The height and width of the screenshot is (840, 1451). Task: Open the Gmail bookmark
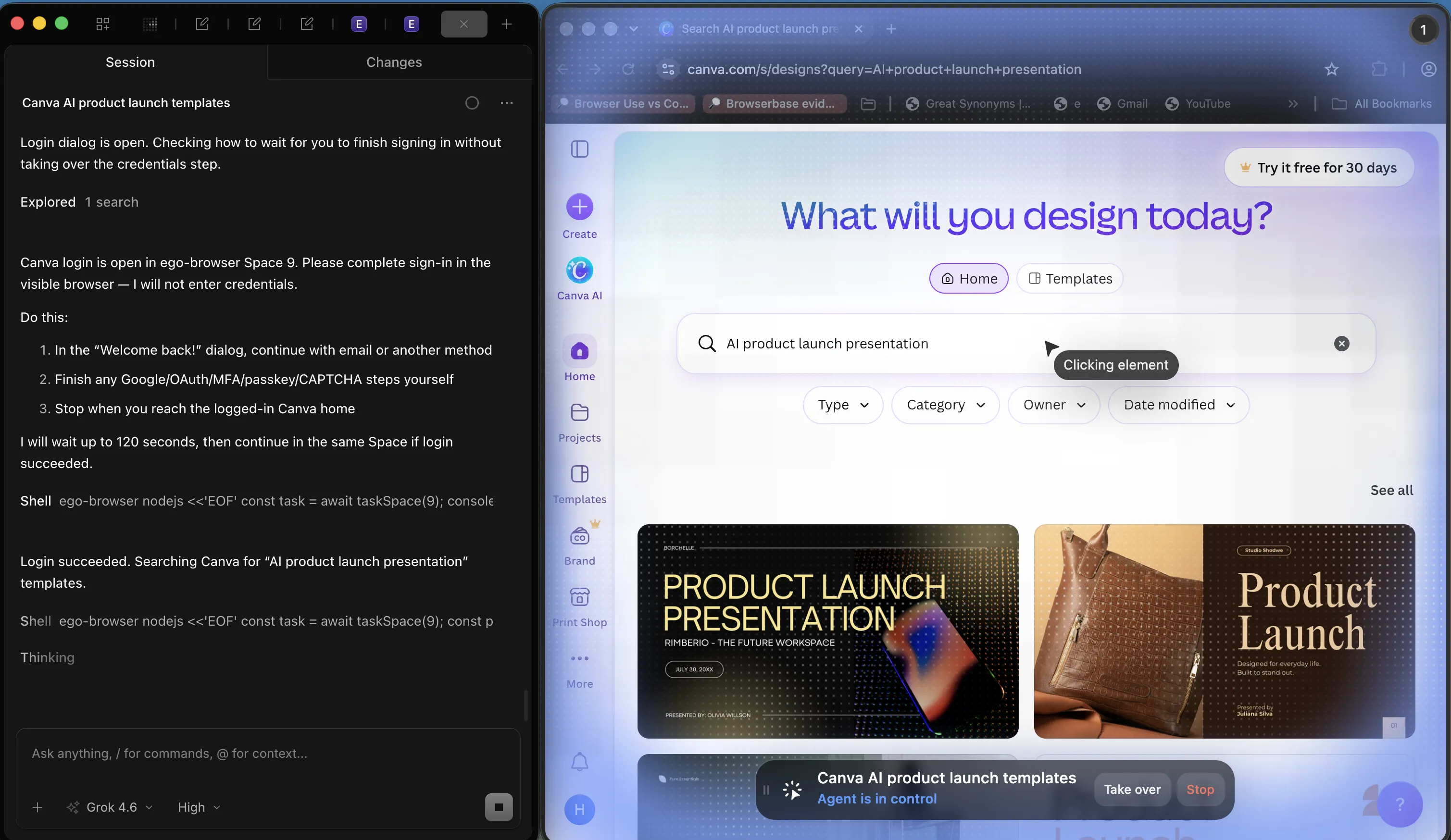click(1122, 104)
